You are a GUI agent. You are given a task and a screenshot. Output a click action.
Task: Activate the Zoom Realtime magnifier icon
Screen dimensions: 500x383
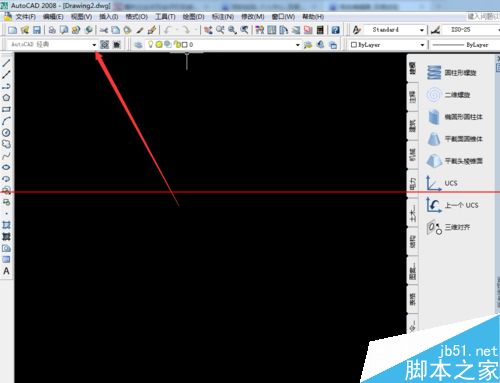click(x=220, y=30)
